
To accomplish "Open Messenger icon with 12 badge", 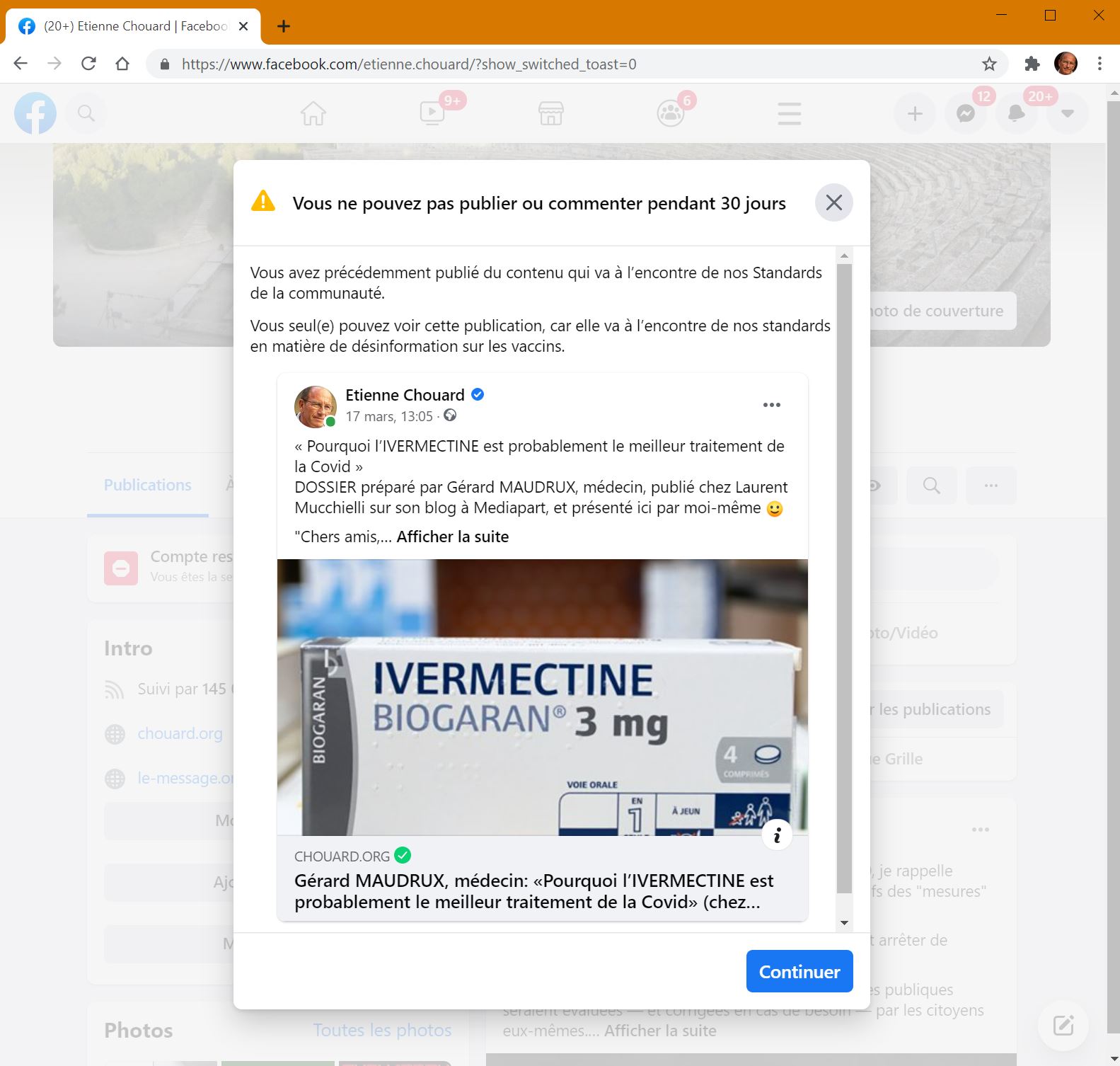I will click(966, 113).
